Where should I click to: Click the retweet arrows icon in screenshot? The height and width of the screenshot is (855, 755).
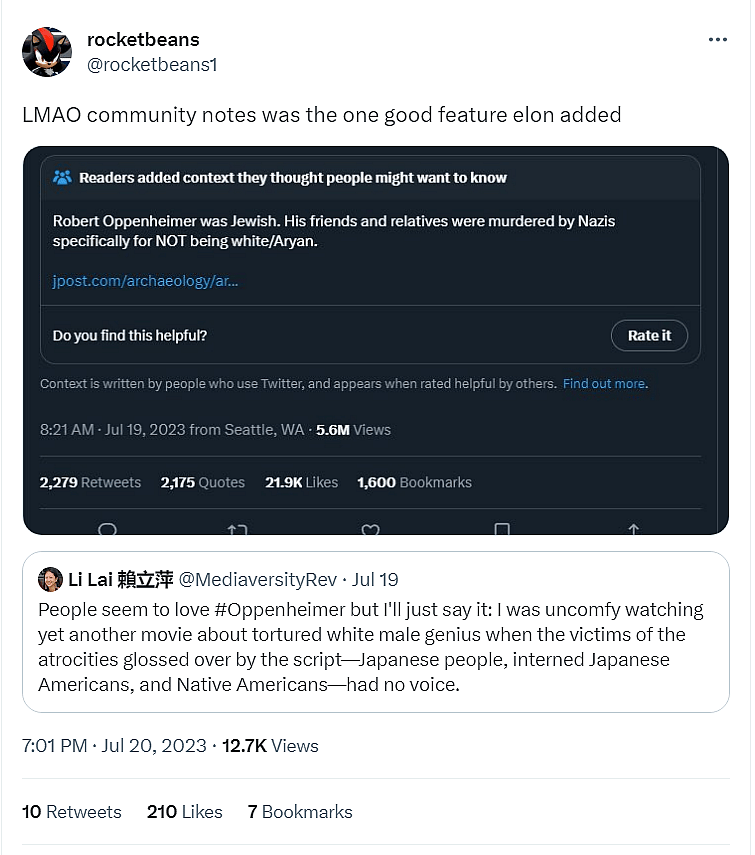237,528
